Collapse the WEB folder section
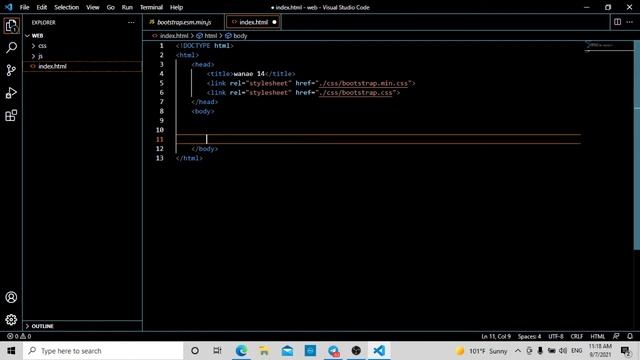This screenshot has width=640, height=360. (x=37, y=36)
